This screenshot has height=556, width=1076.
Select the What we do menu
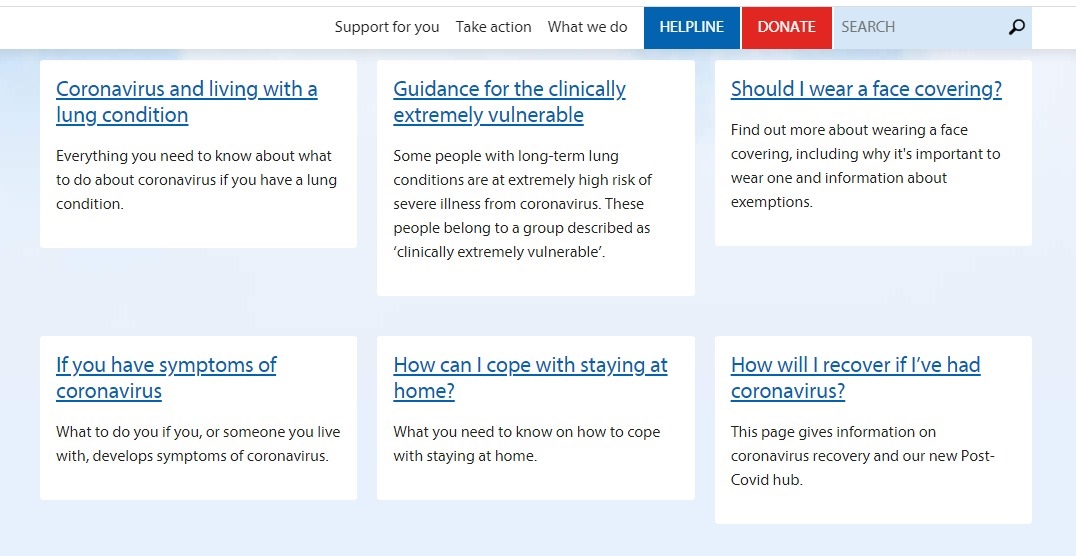[587, 27]
